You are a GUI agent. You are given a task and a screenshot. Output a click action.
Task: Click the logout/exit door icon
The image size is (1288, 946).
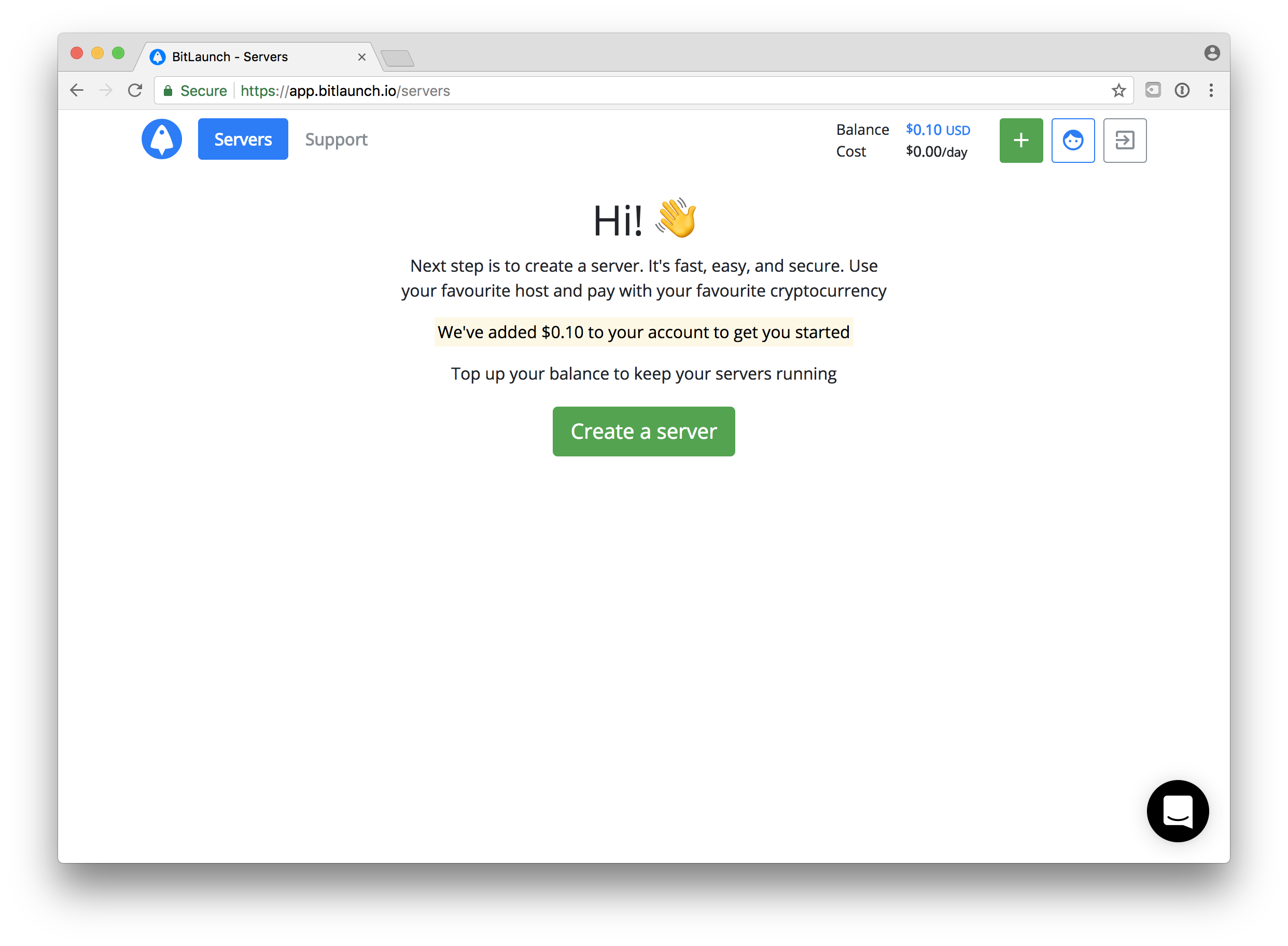1124,140
